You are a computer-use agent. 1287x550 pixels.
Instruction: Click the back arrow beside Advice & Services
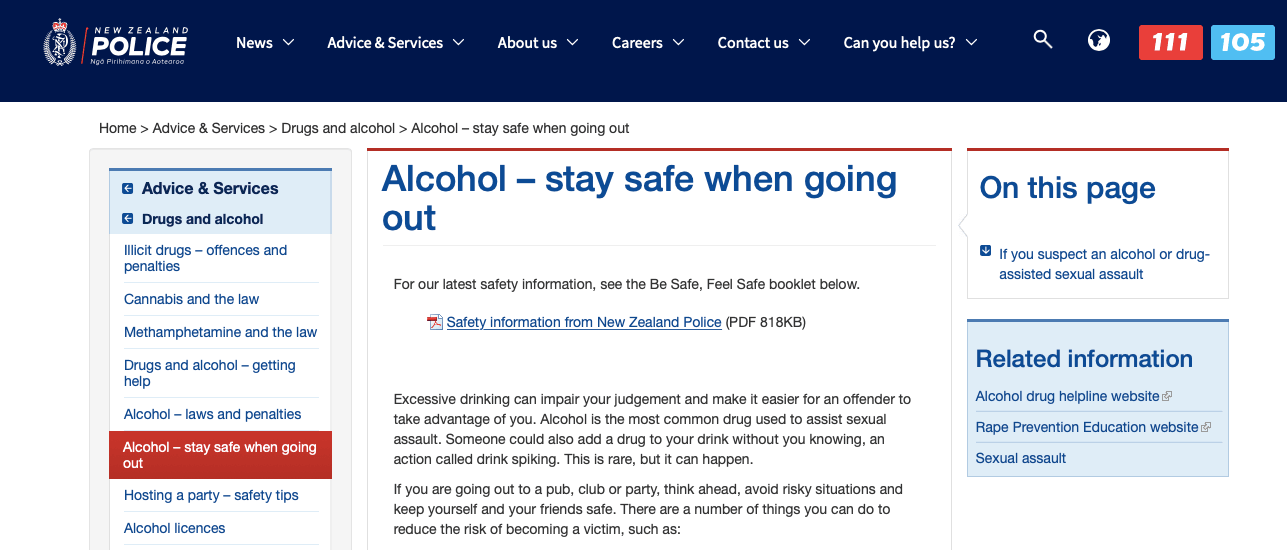click(x=127, y=188)
